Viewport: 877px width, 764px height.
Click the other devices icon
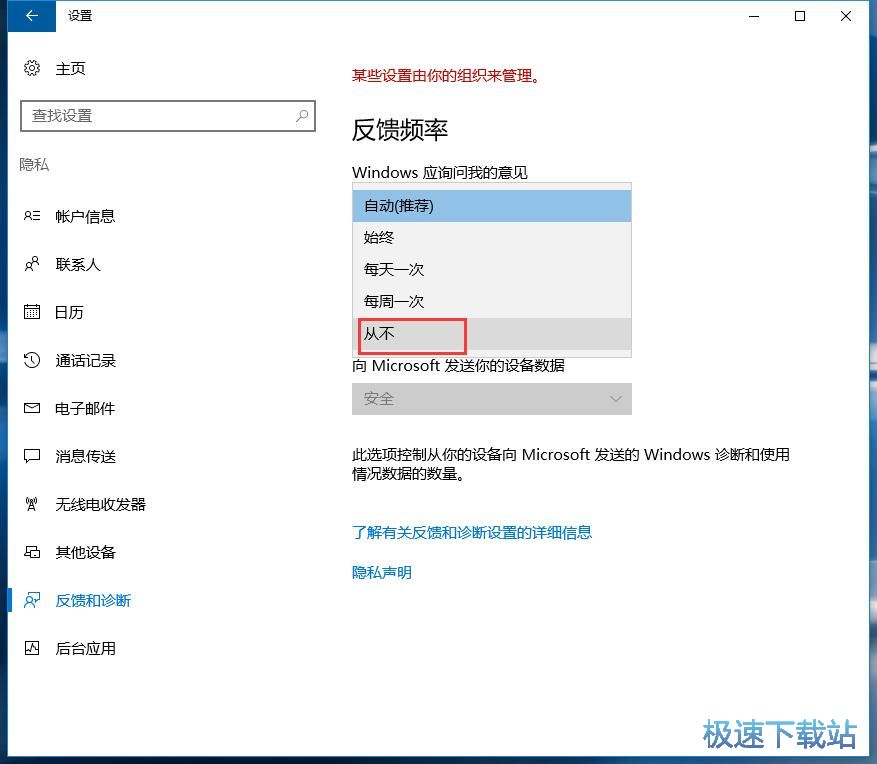click(32, 552)
